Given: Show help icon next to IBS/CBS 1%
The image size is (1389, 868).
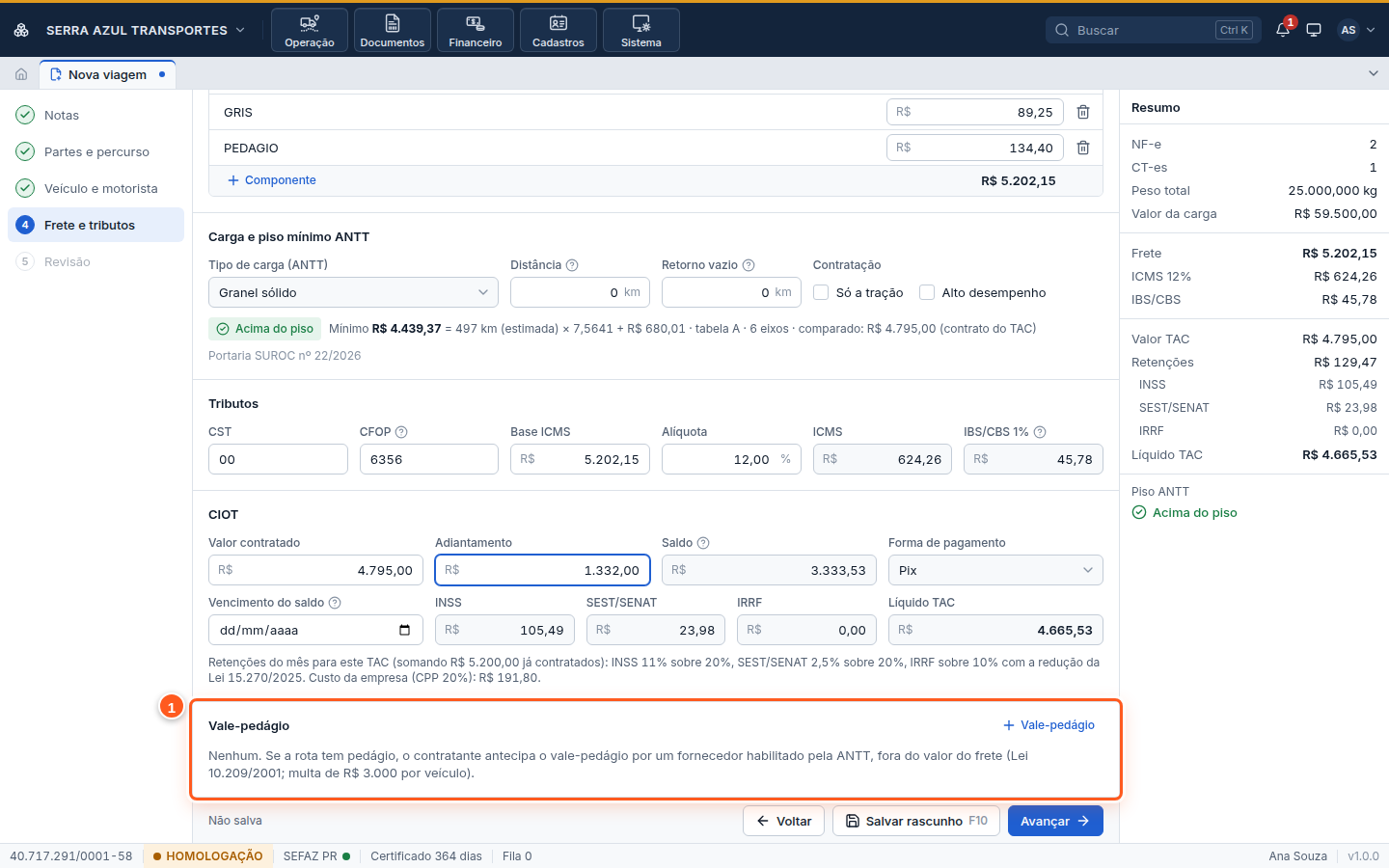Looking at the screenshot, I should click(1040, 432).
